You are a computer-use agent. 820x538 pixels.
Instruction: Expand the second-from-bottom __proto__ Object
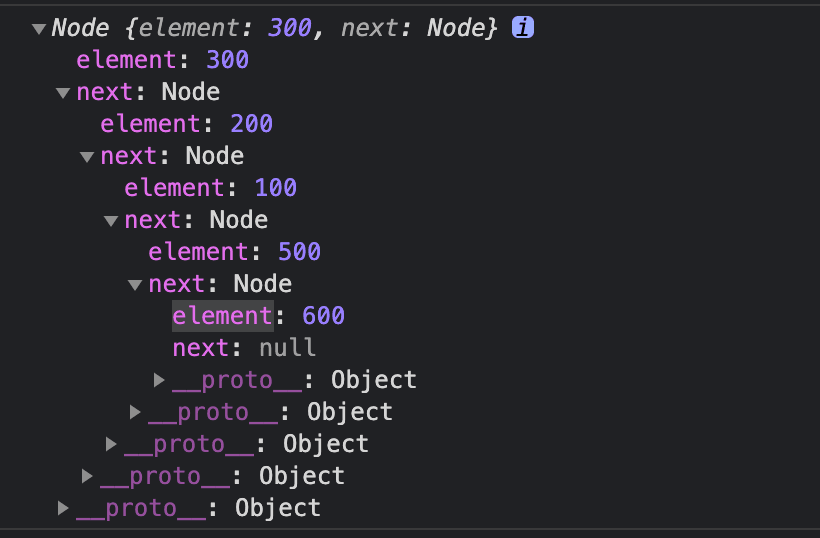point(87,476)
